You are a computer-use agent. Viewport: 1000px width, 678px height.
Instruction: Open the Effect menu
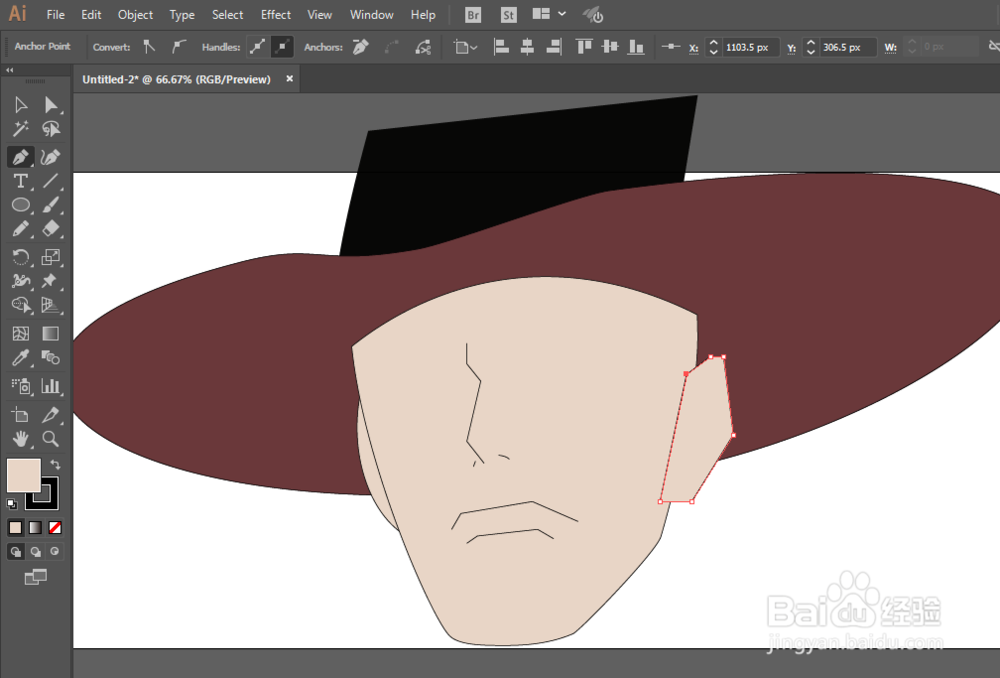pyautogui.click(x=276, y=15)
